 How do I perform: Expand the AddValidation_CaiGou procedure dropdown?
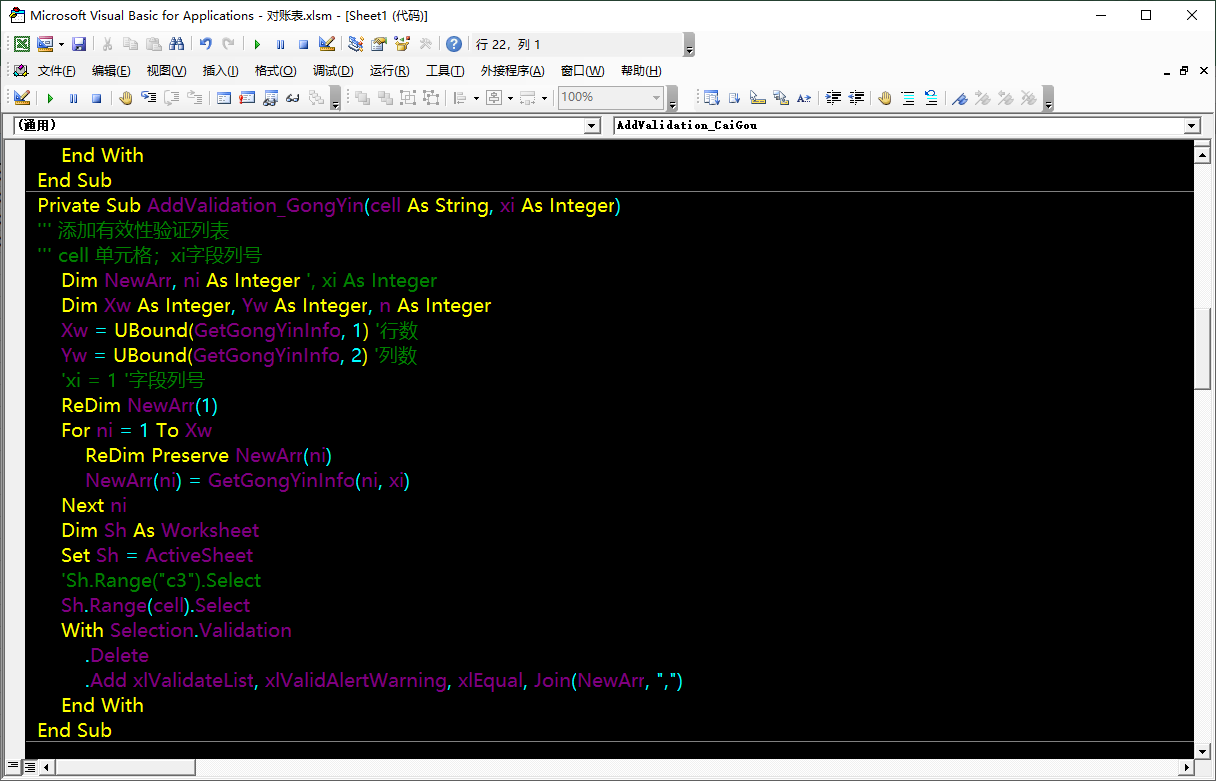[x=1191, y=126]
